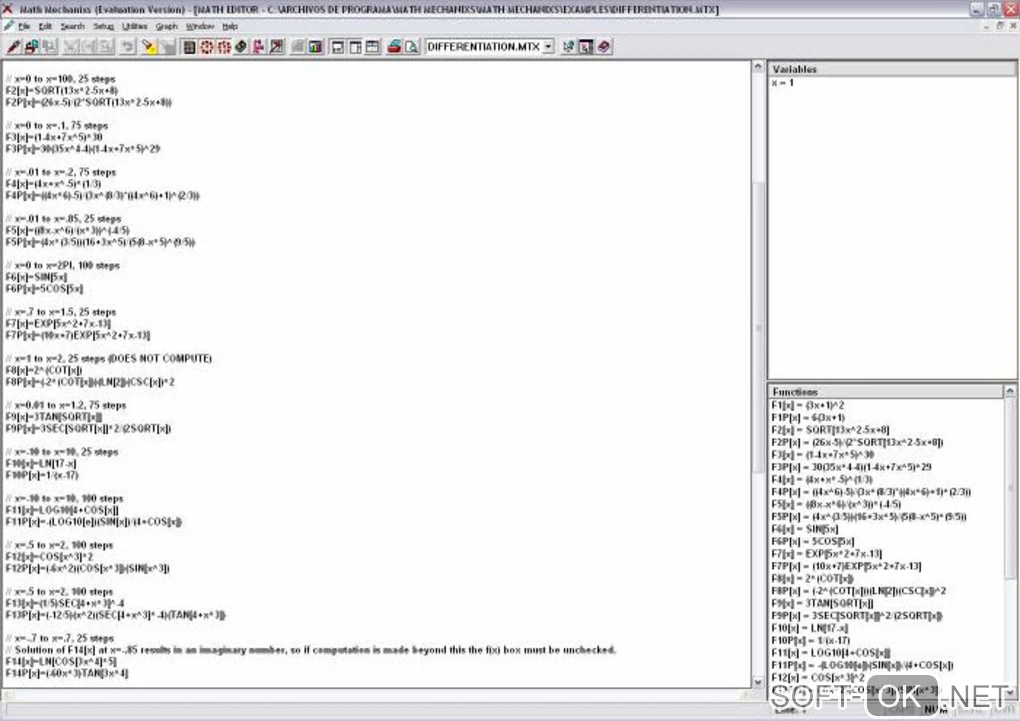Click editor line 'F7[x]=EXP[5x^2+7x-13]'
Viewport: 1020px width, 721px height.
(59, 324)
